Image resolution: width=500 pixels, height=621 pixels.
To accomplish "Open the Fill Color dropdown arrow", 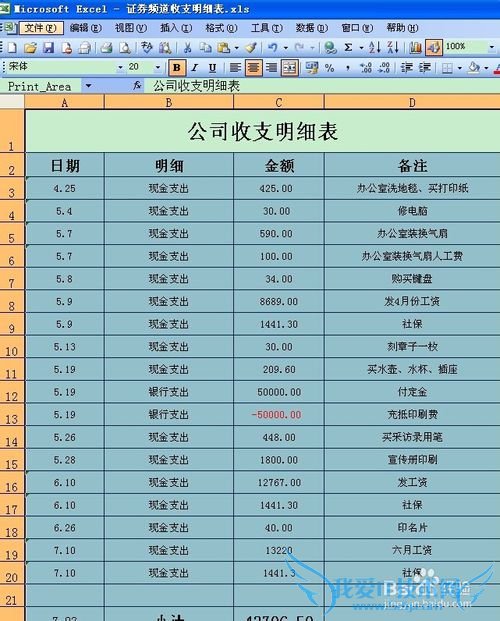I will 486,68.
